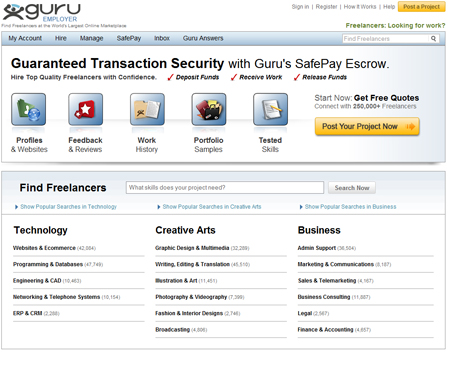This screenshot has width=450, height=366.
Task: Focus the 'What skills does your project need?' field
Action: tap(225, 188)
